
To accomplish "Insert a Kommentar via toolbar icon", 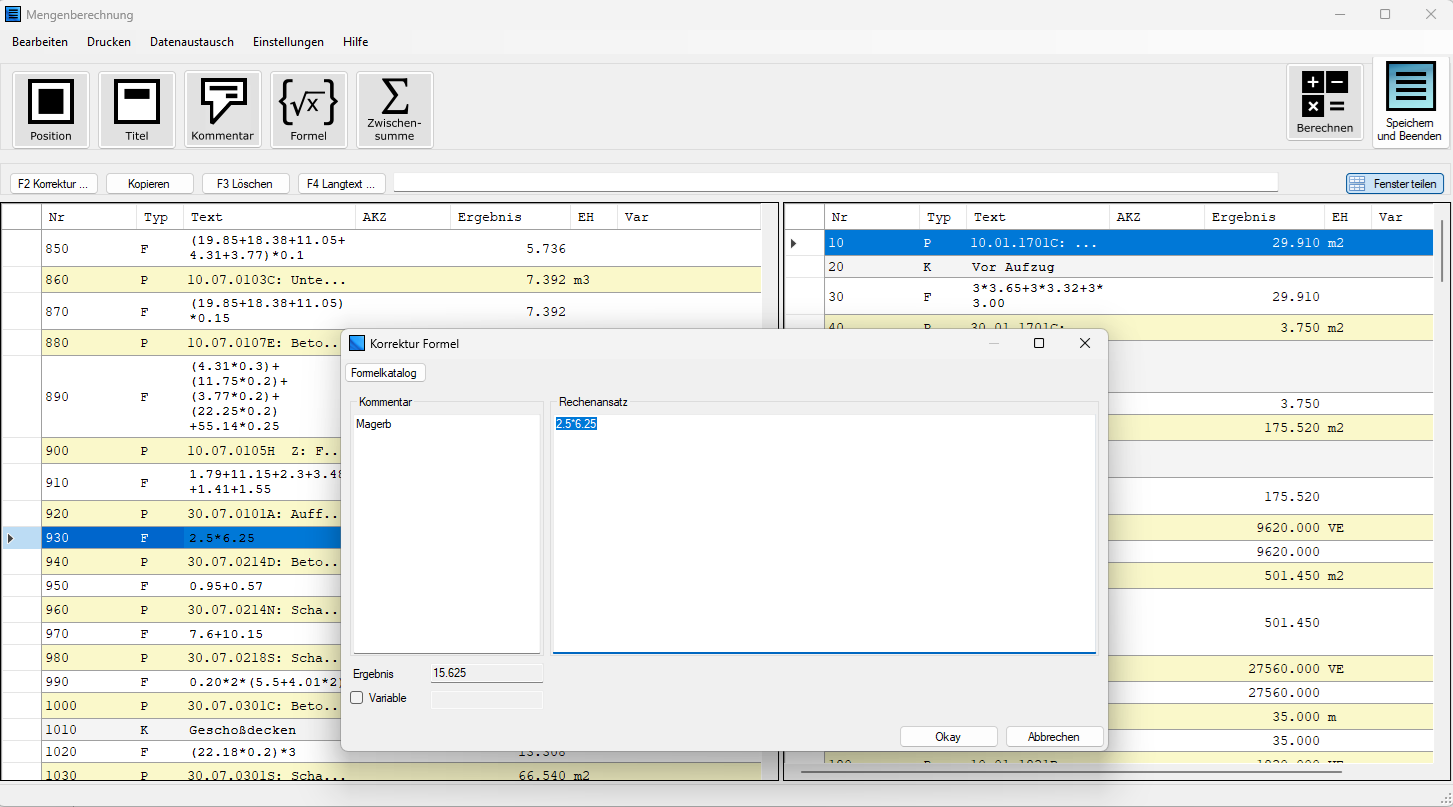I will (x=223, y=110).
